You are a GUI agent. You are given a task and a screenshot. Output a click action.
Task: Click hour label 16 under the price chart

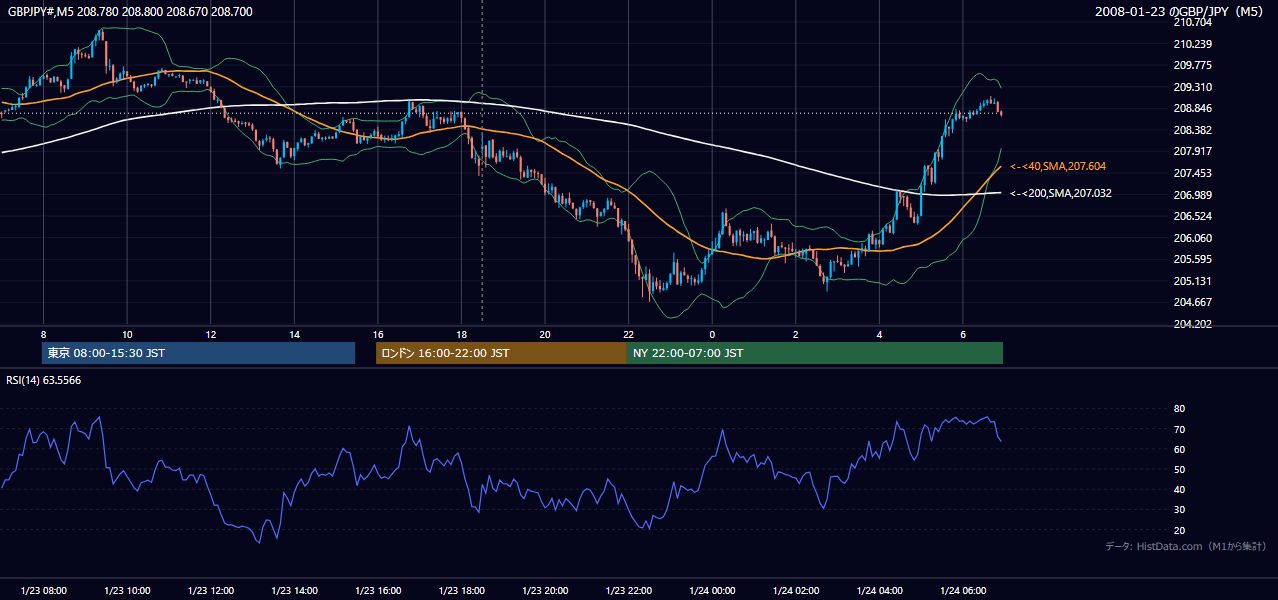click(x=378, y=334)
